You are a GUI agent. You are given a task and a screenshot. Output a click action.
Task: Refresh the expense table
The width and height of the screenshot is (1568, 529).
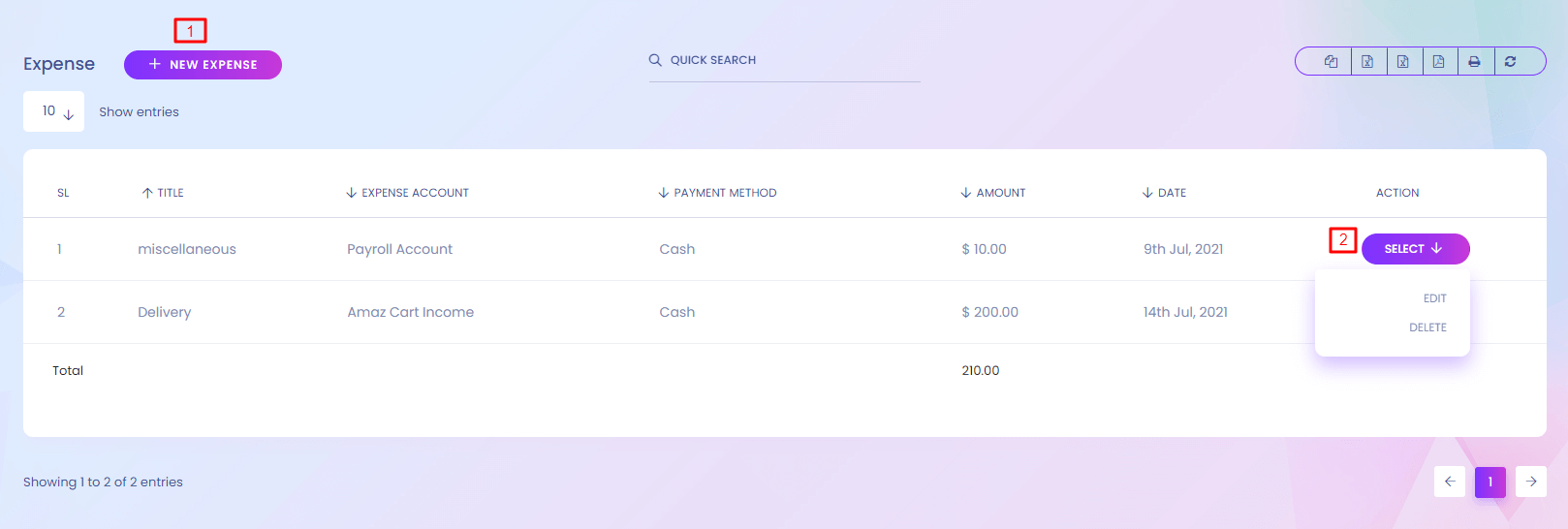click(x=1510, y=61)
